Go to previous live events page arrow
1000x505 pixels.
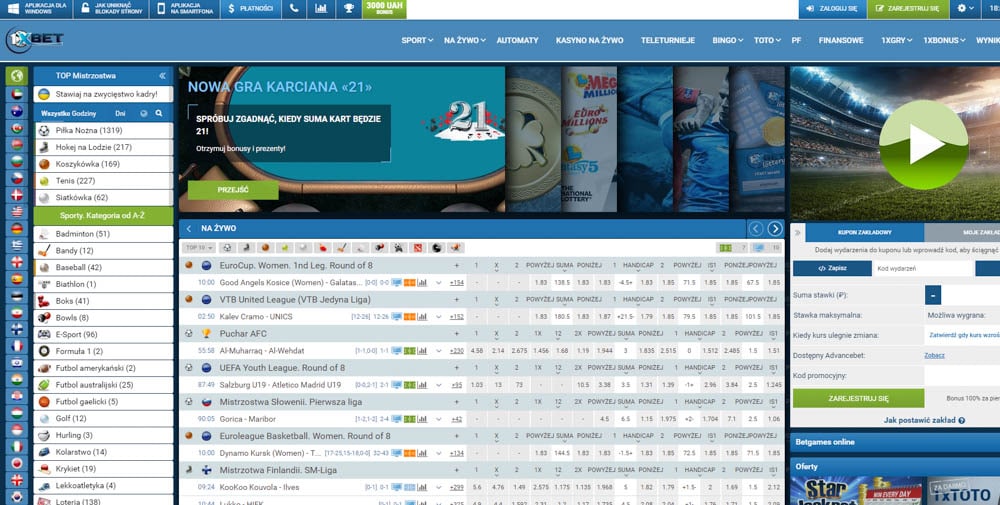coord(756,228)
